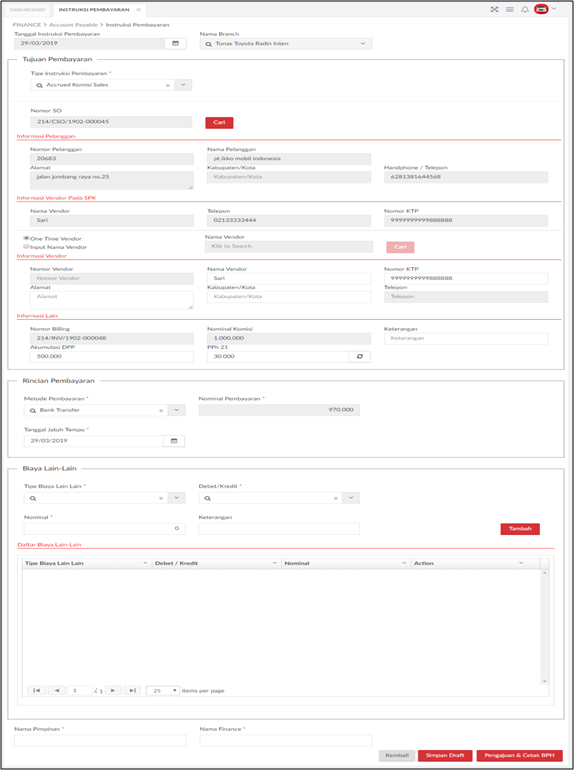Switch to the Dashboard tab

[x=27, y=9]
